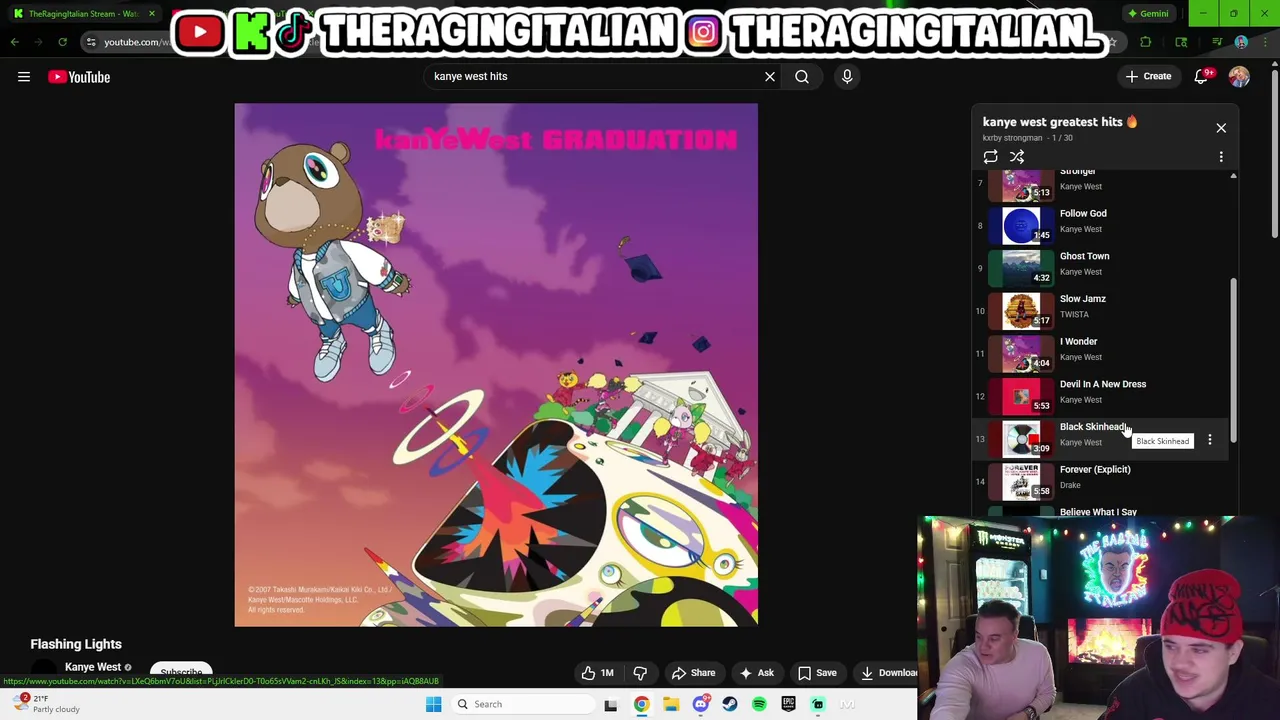Play Slow Jamz thumbnail in playlist

click(x=1022, y=311)
